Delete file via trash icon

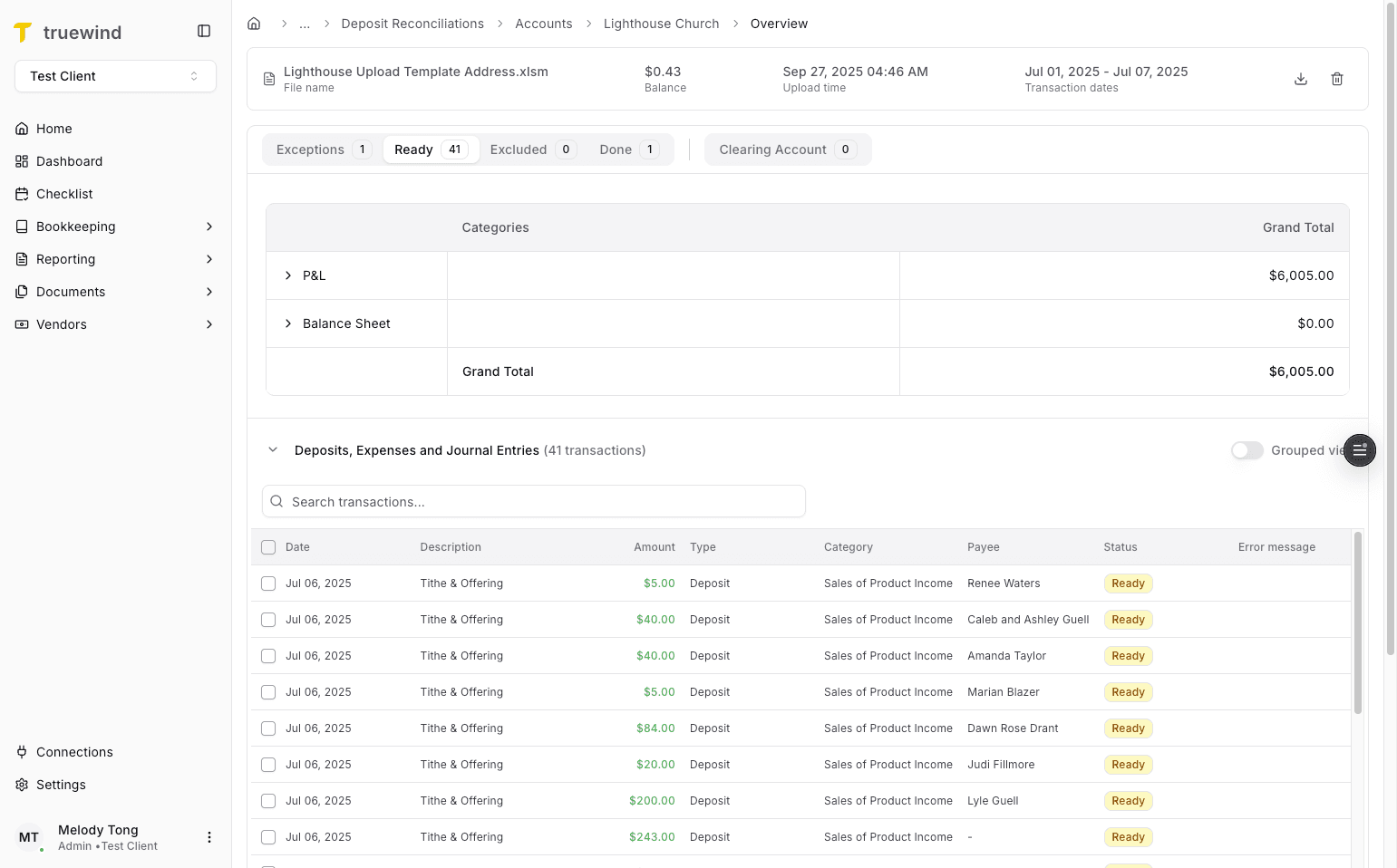(x=1337, y=79)
